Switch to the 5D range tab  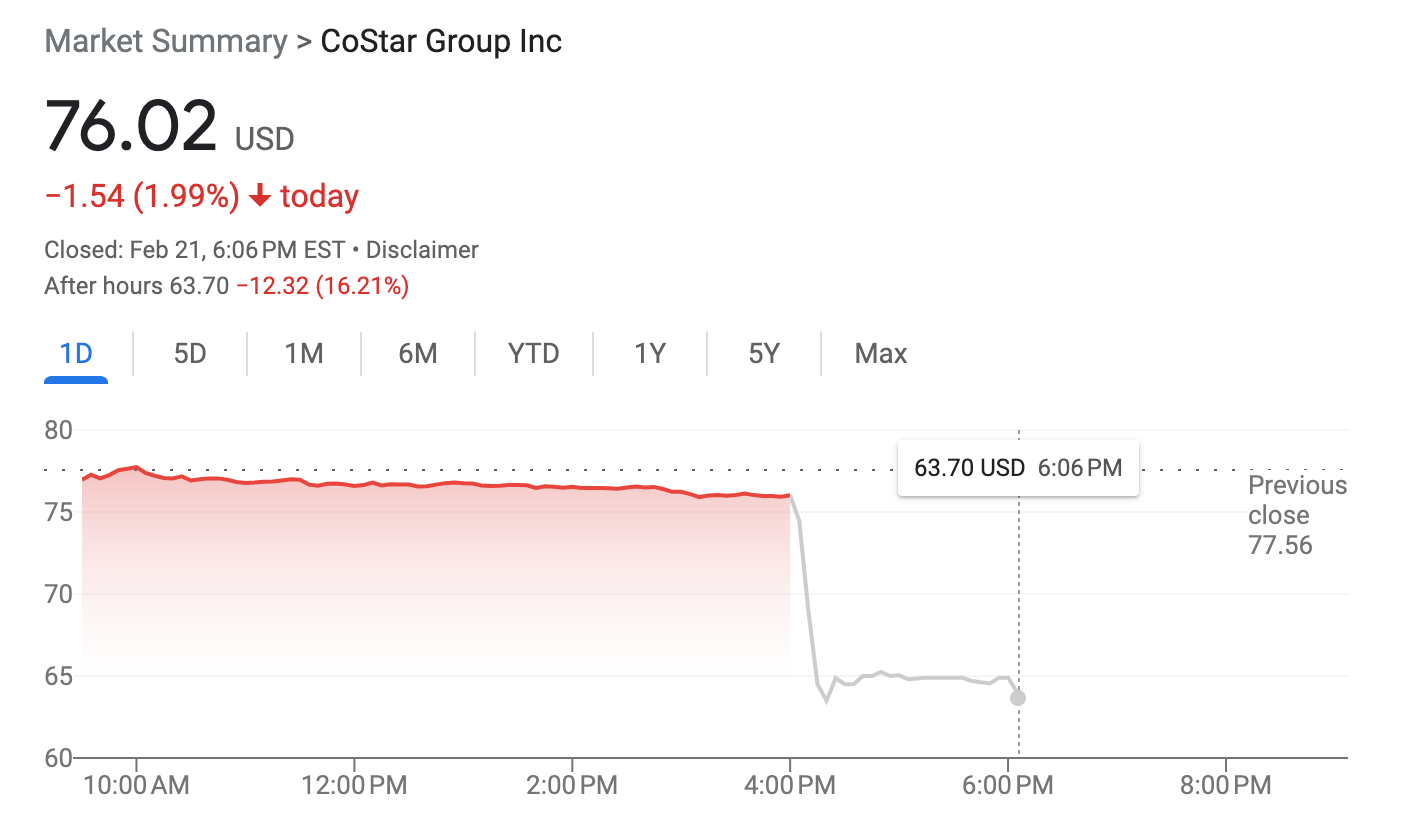pos(190,354)
